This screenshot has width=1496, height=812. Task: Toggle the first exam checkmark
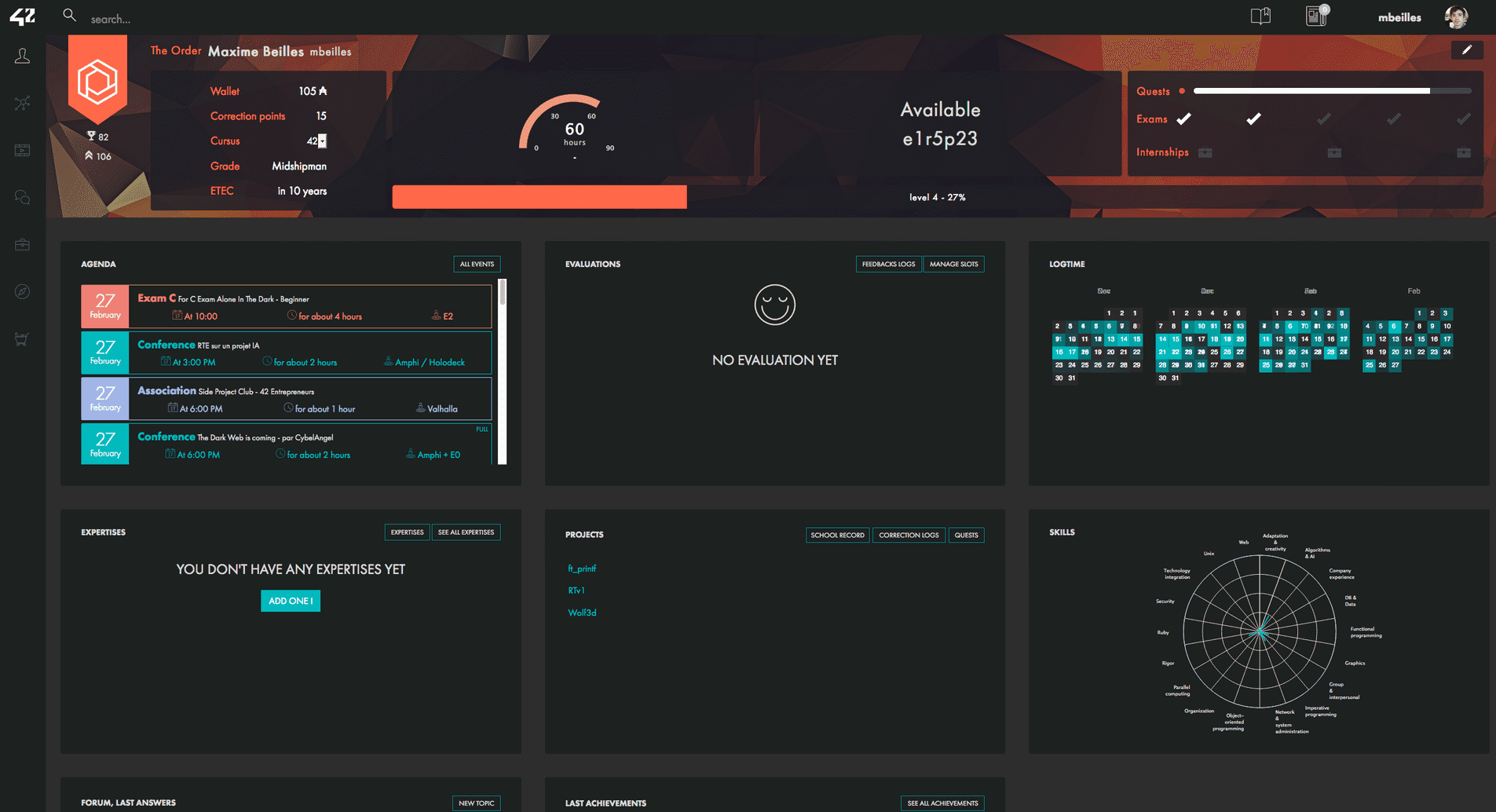tap(1185, 119)
